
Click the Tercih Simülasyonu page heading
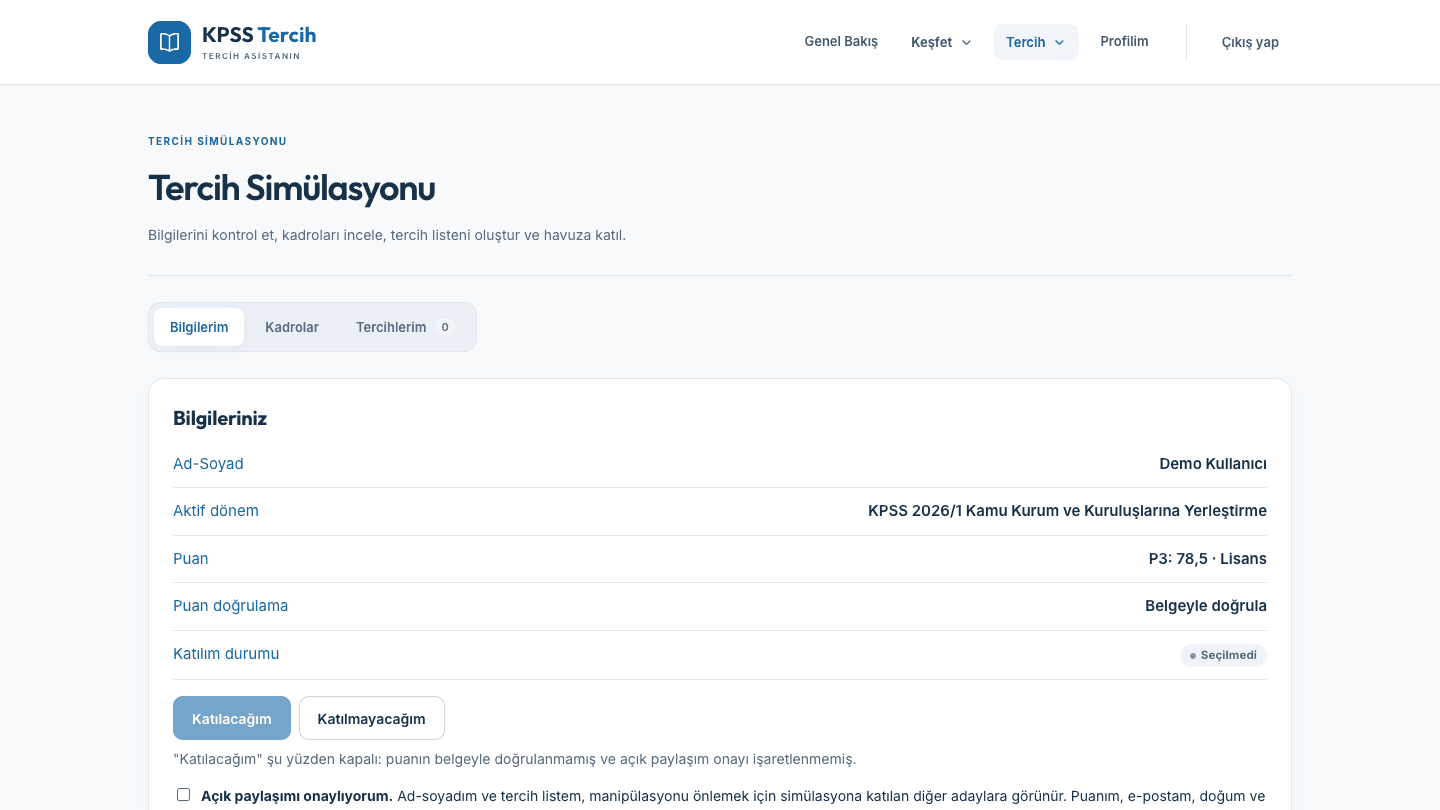tap(292, 188)
